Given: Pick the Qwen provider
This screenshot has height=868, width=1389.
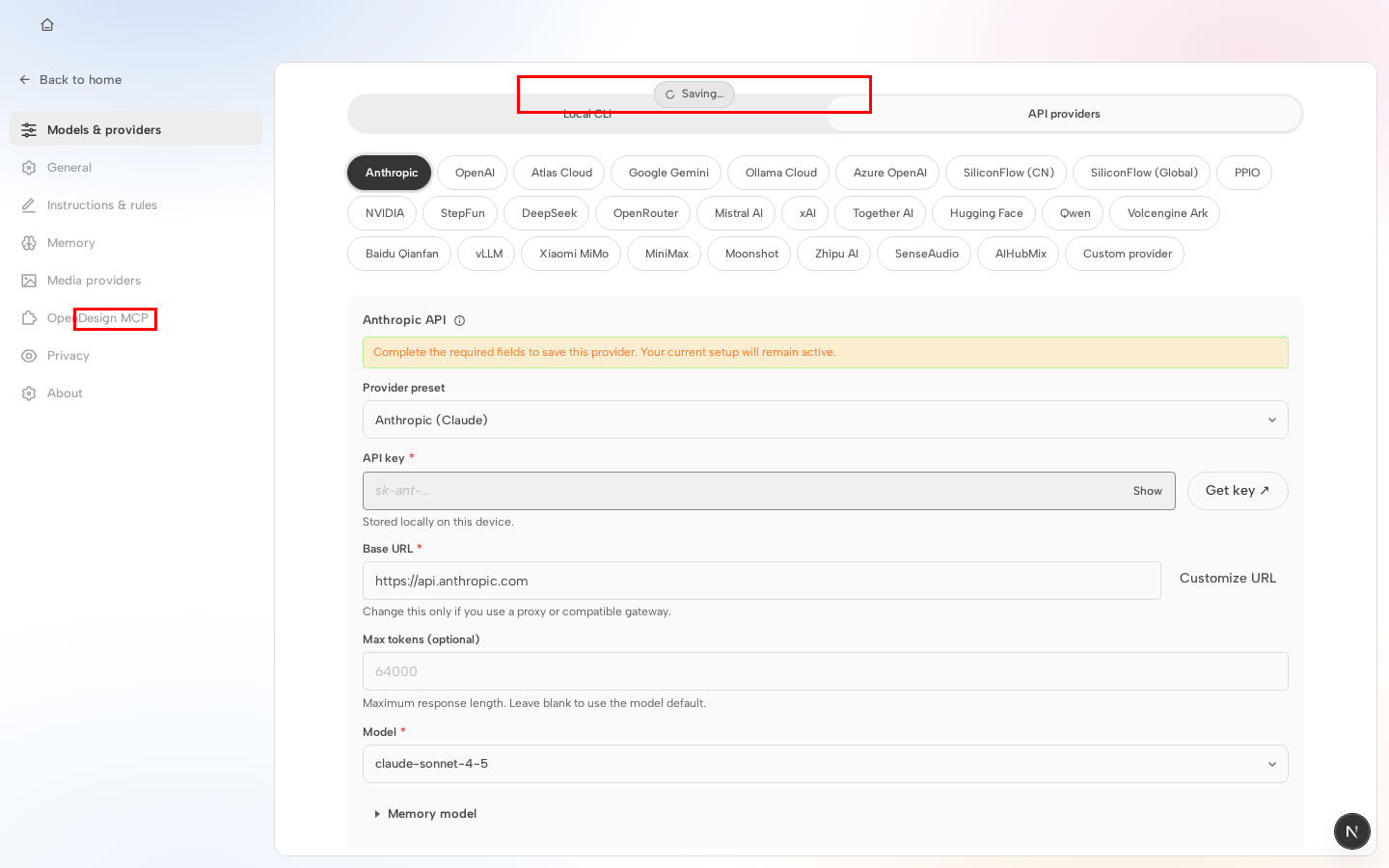Looking at the screenshot, I should (1075, 213).
